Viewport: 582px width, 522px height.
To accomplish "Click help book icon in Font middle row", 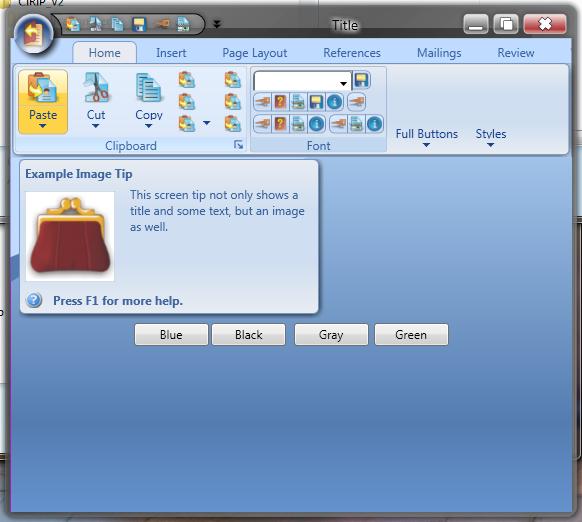I will click(281, 102).
